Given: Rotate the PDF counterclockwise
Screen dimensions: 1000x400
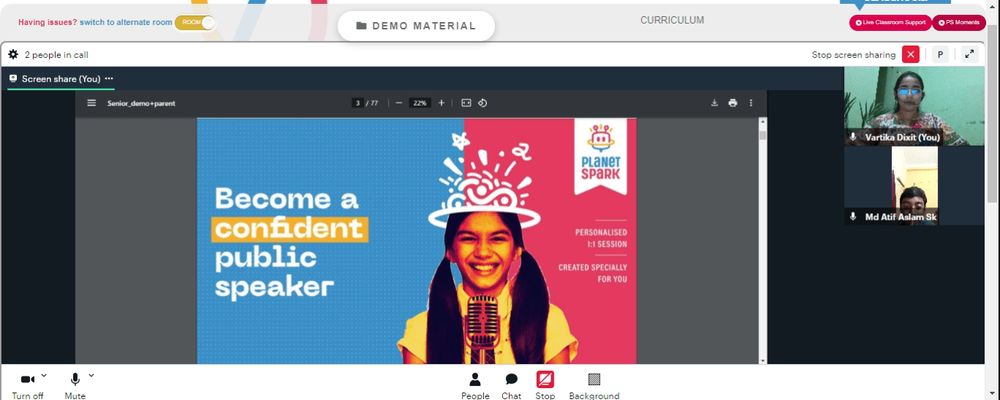Looking at the screenshot, I should click(483, 103).
